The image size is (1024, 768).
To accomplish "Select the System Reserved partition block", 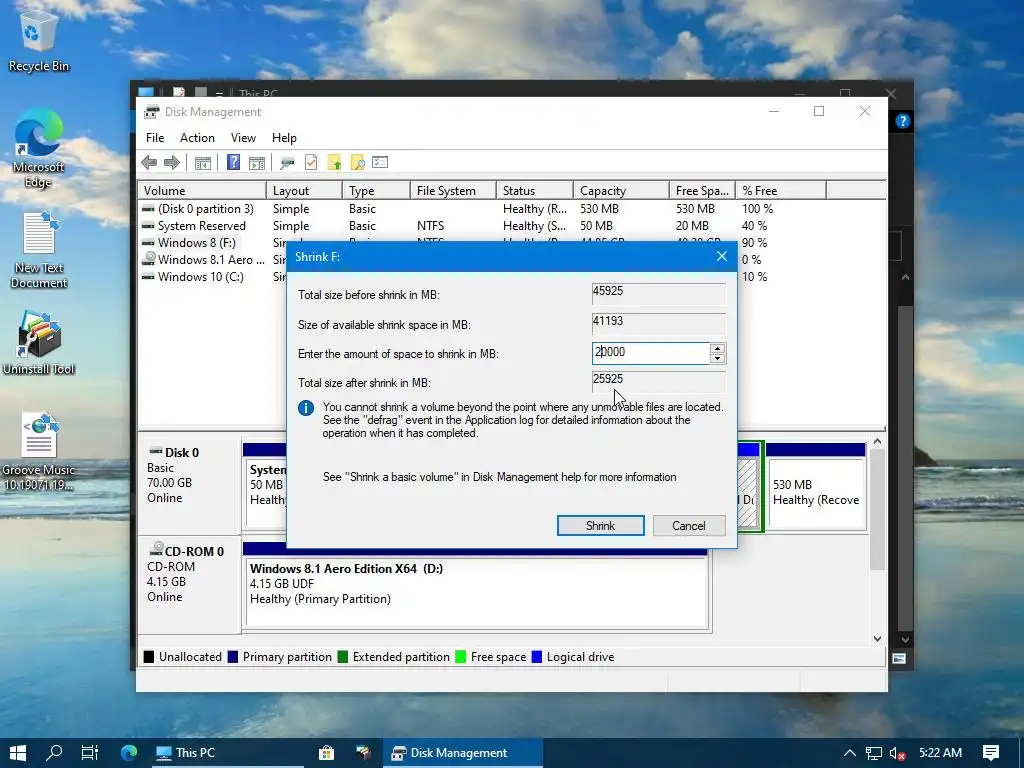I will (x=264, y=487).
